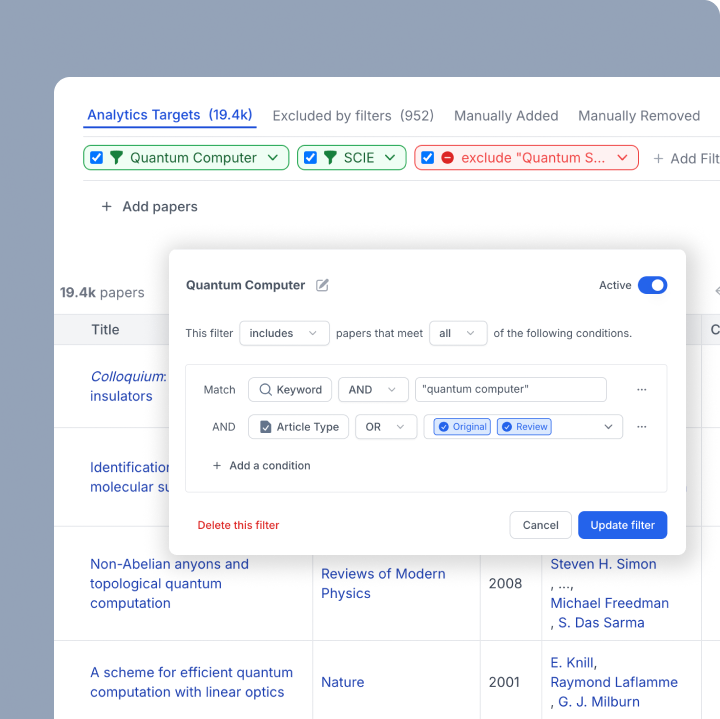Click the green funnel icon in Quantum Computer chip
720x719 pixels.
click(x=117, y=157)
